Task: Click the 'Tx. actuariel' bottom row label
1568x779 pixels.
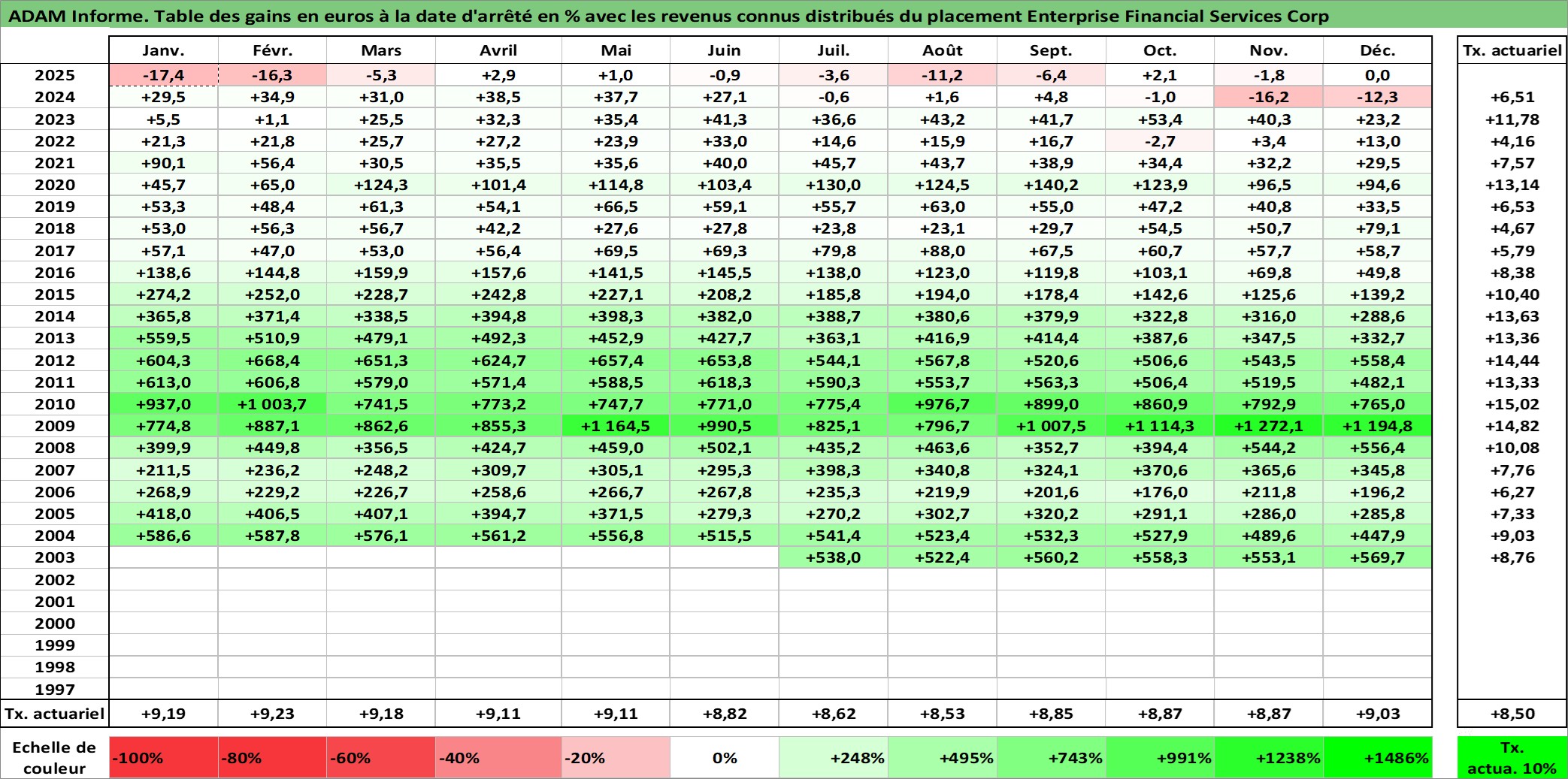Action: (55, 714)
